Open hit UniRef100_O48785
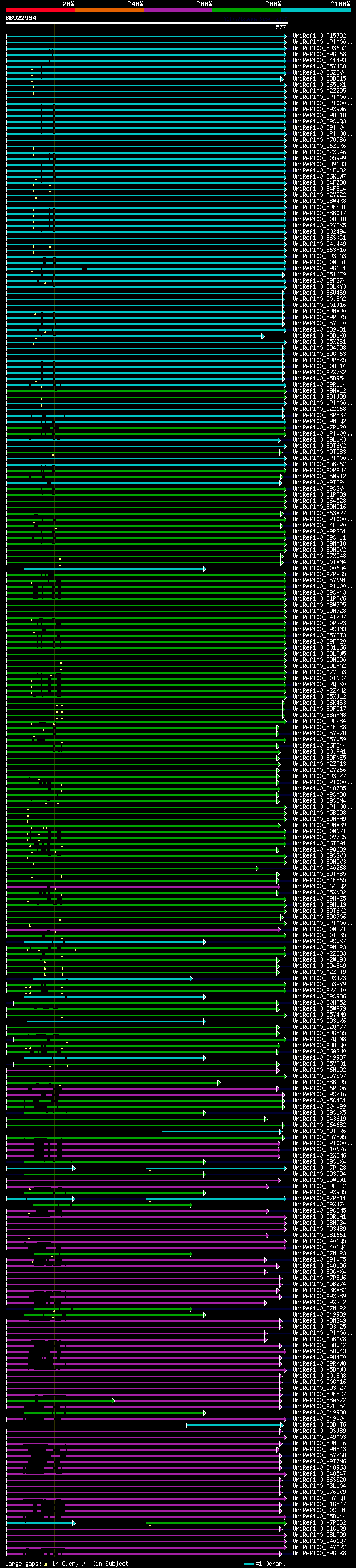The height and width of the screenshot is (1568, 356). point(319,789)
